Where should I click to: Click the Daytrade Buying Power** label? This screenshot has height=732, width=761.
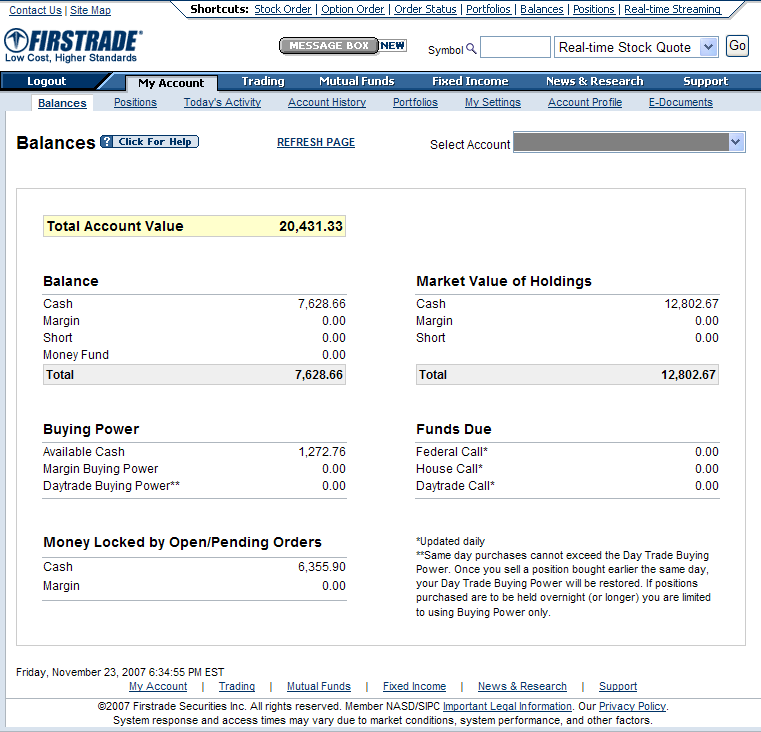(x=111, y=486)
